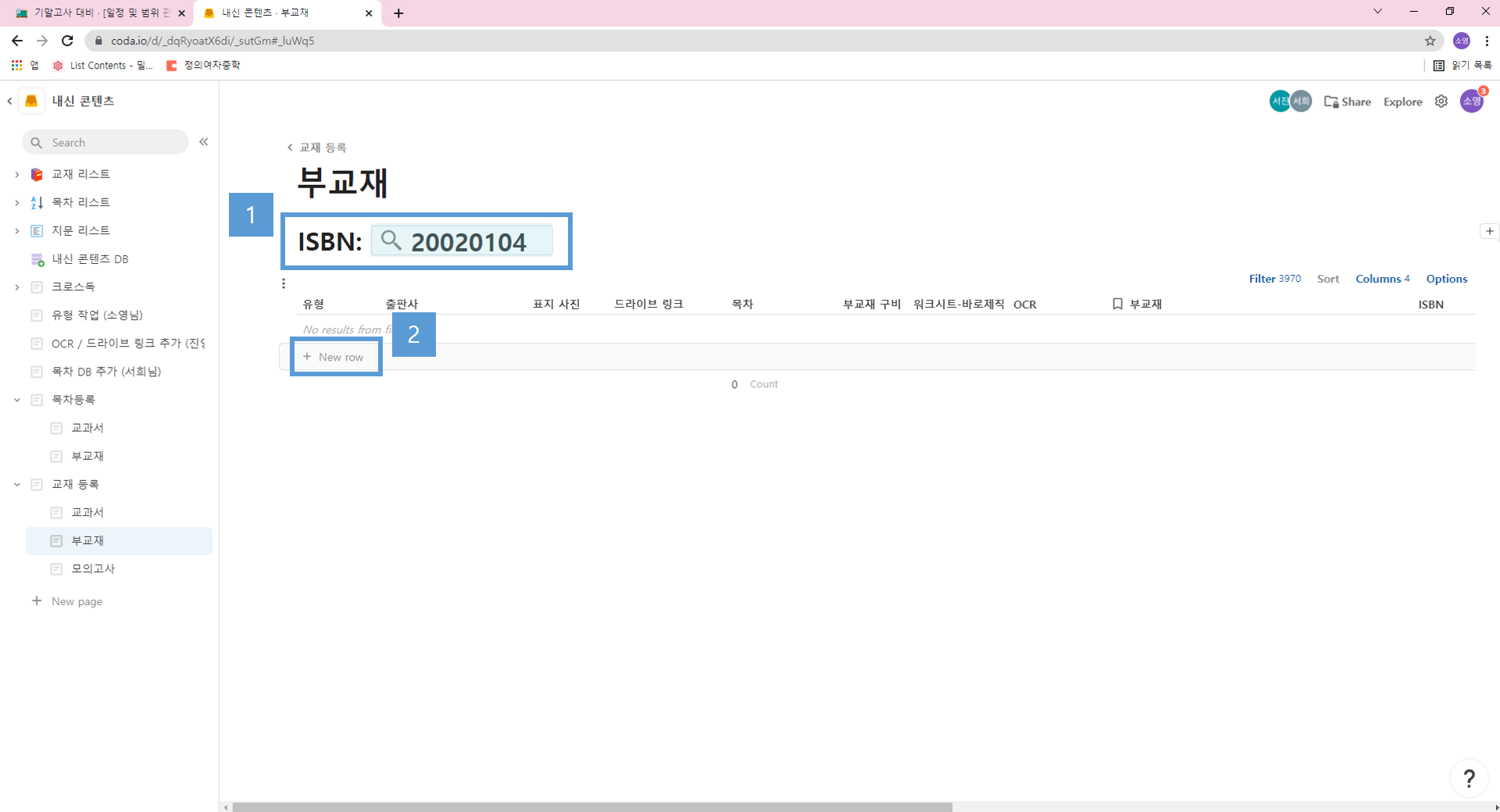Open the doc settings gear icon
This screenshot has width=1500, height=812.
tap(1441, 101)
